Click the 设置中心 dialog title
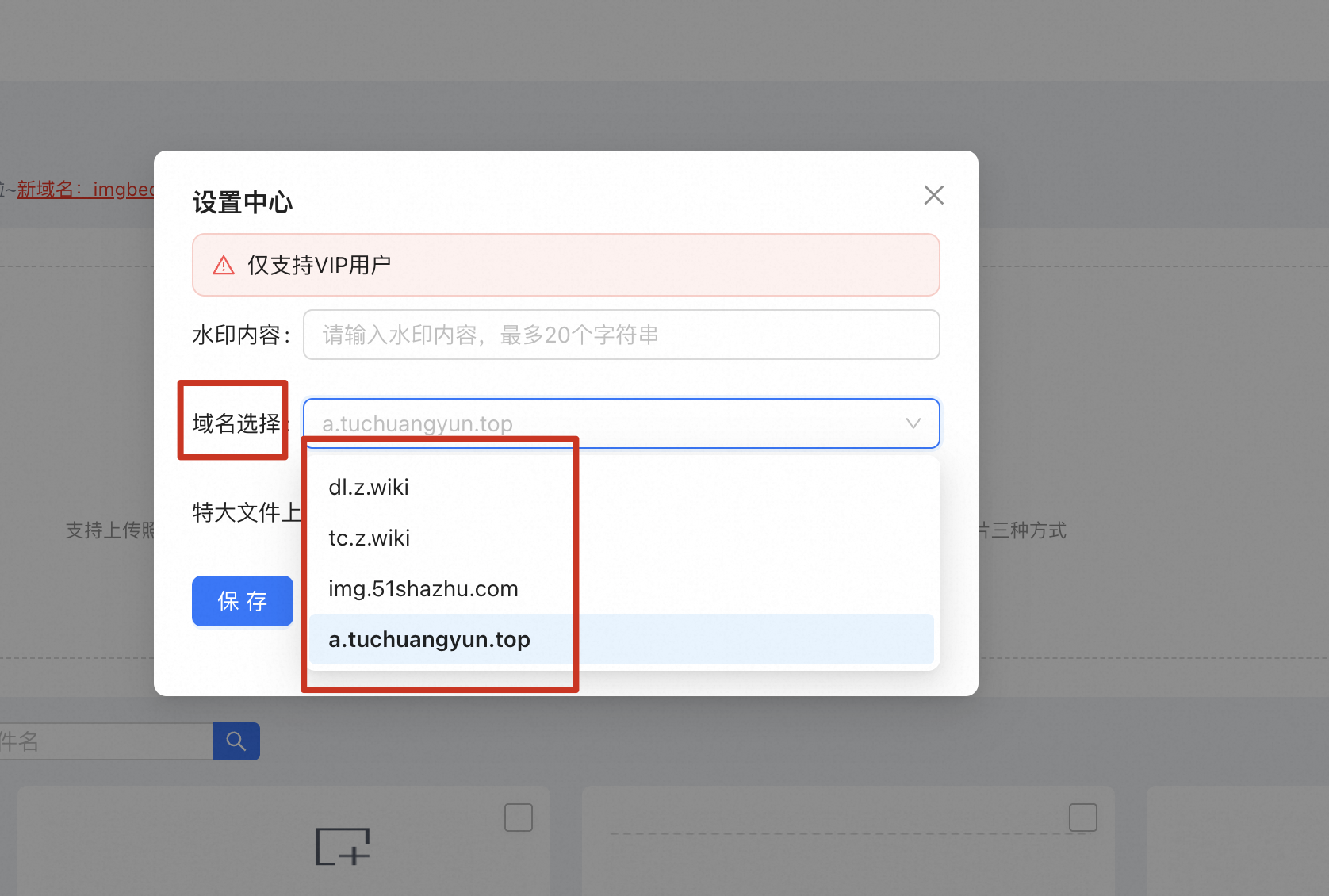 click(x=243, y=202)
